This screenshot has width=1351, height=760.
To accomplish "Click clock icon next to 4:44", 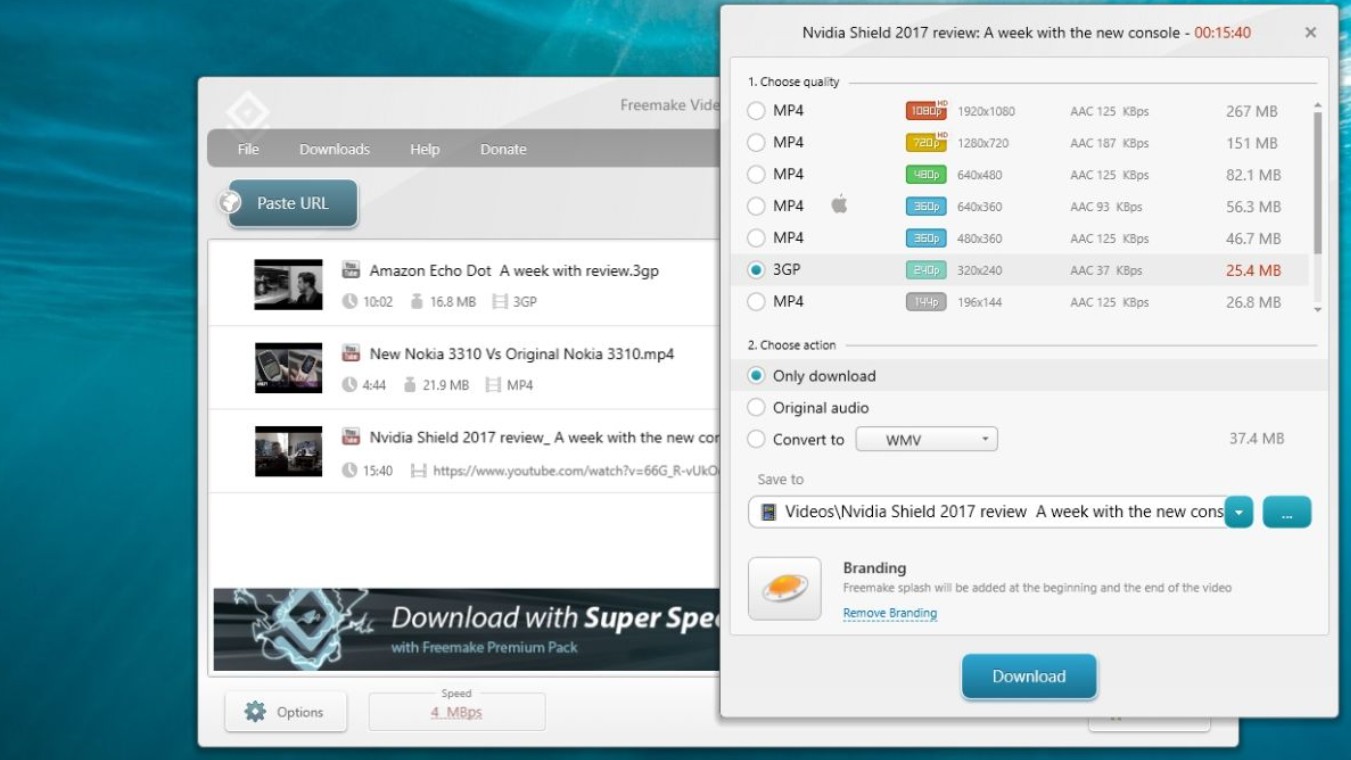I will pyautogui.click(x=349, y=385).
